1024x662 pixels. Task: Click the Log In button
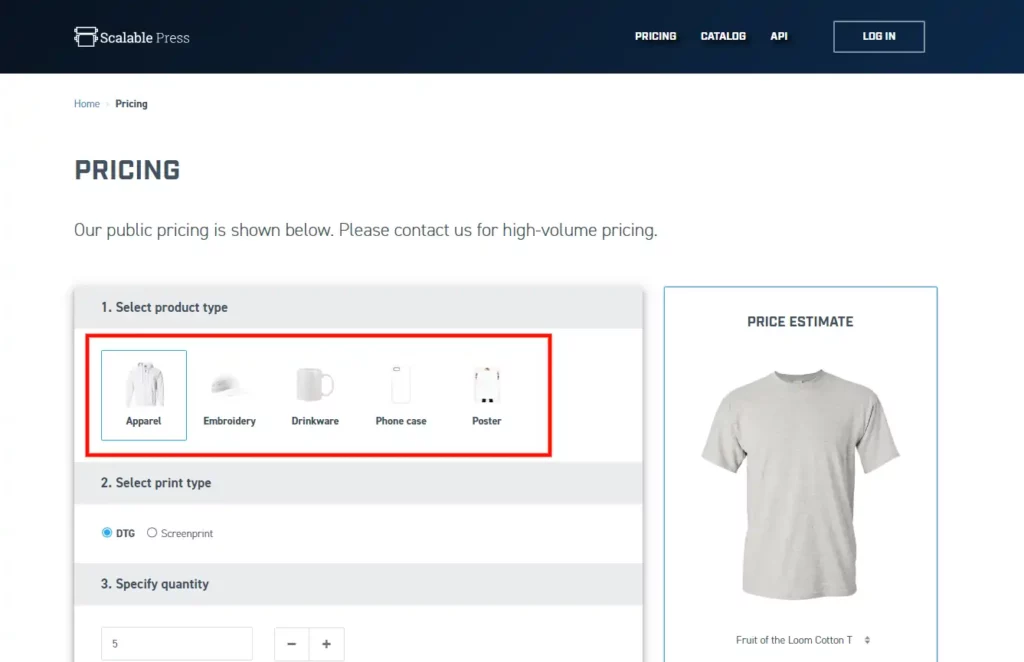[878, 36]
